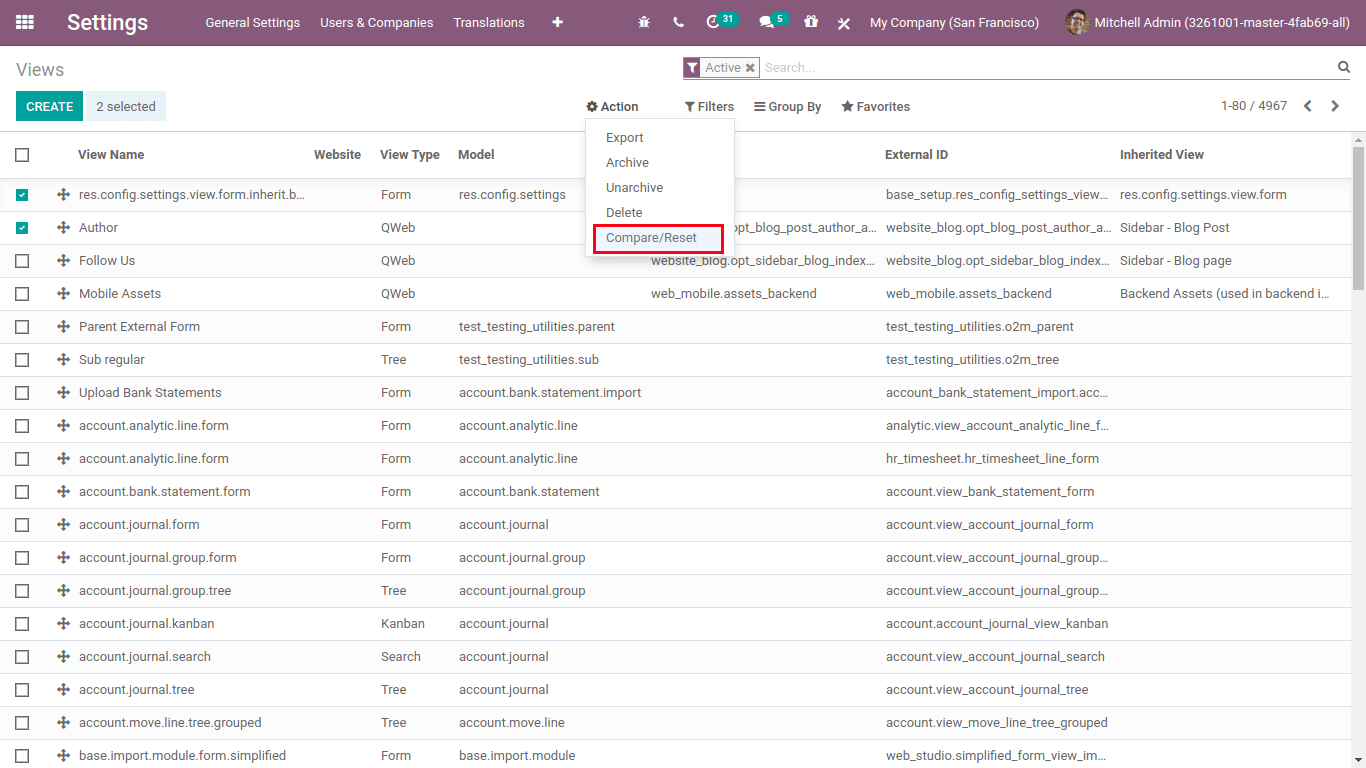Open the My Company (San Francisco) switcher
This screenshot has height=768, width=1366.
[x=954, y=22]
